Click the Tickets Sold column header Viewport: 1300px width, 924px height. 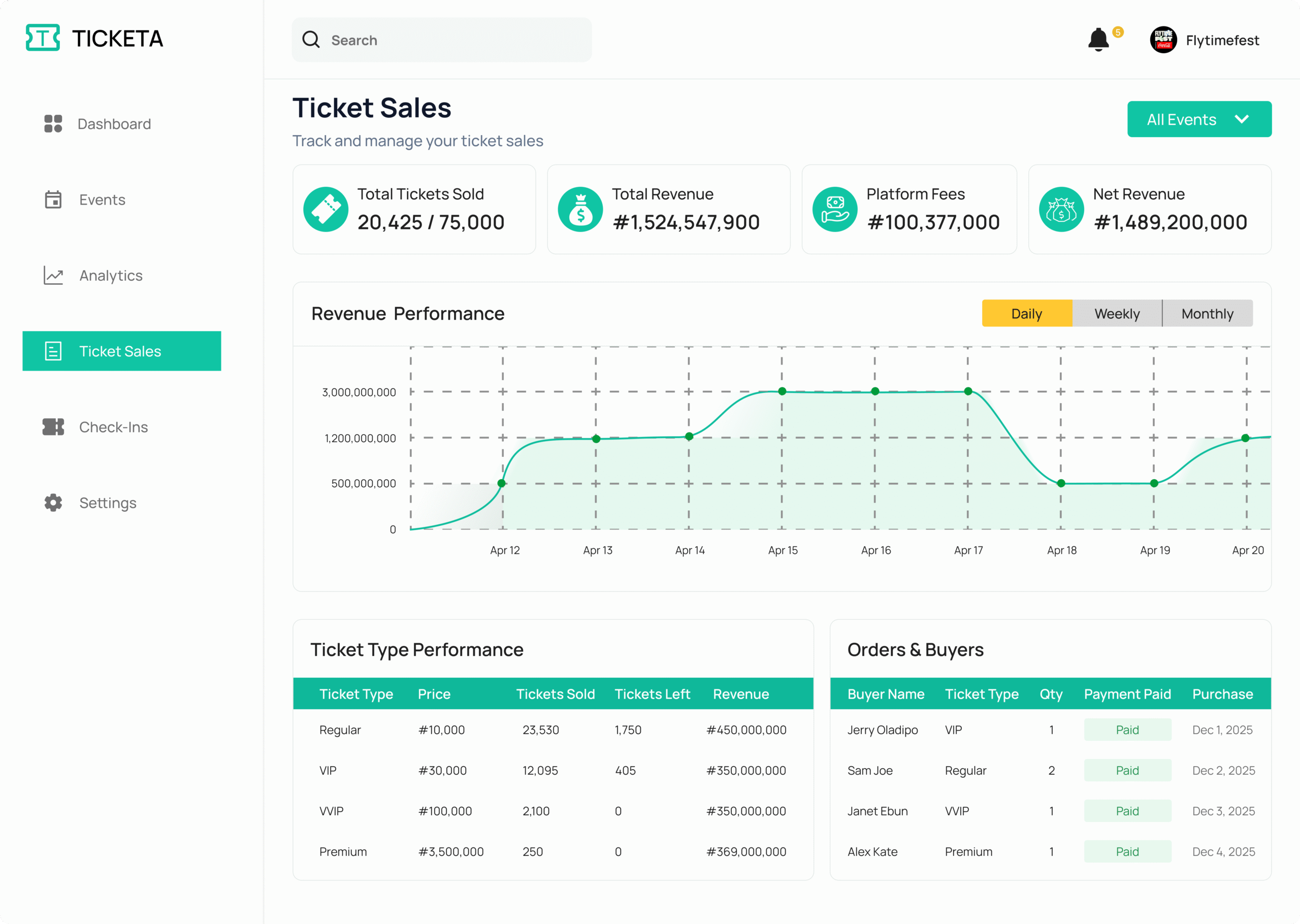click(x=555, y=694)
